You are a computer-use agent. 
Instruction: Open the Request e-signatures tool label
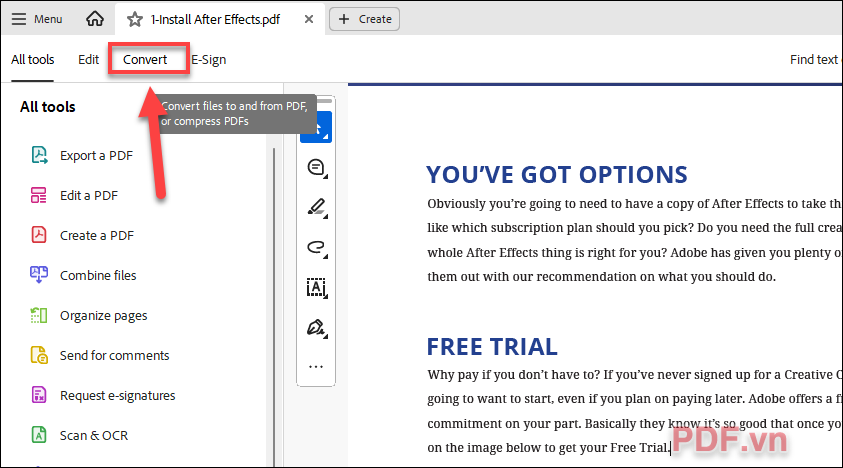tap(117, 396)
